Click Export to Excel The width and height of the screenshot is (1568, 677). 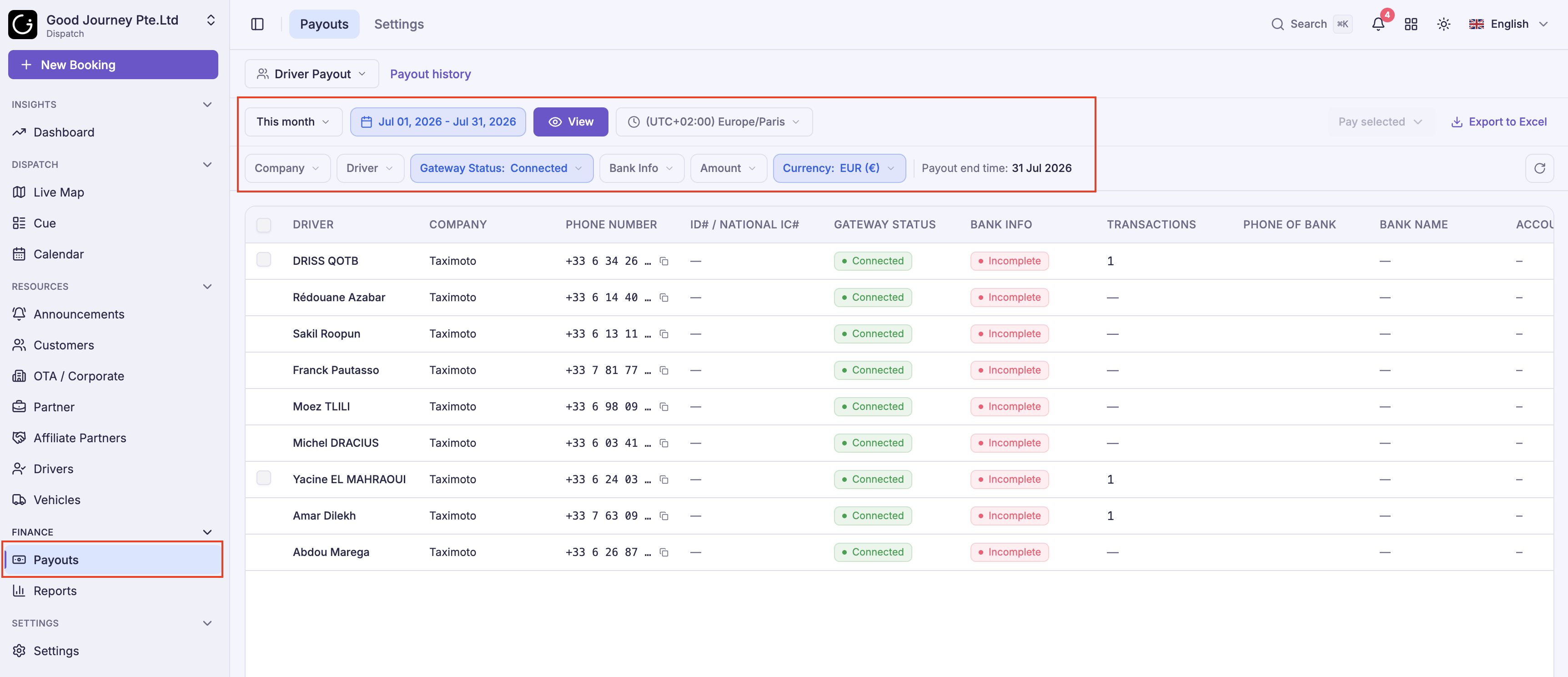pos(1498,122)
